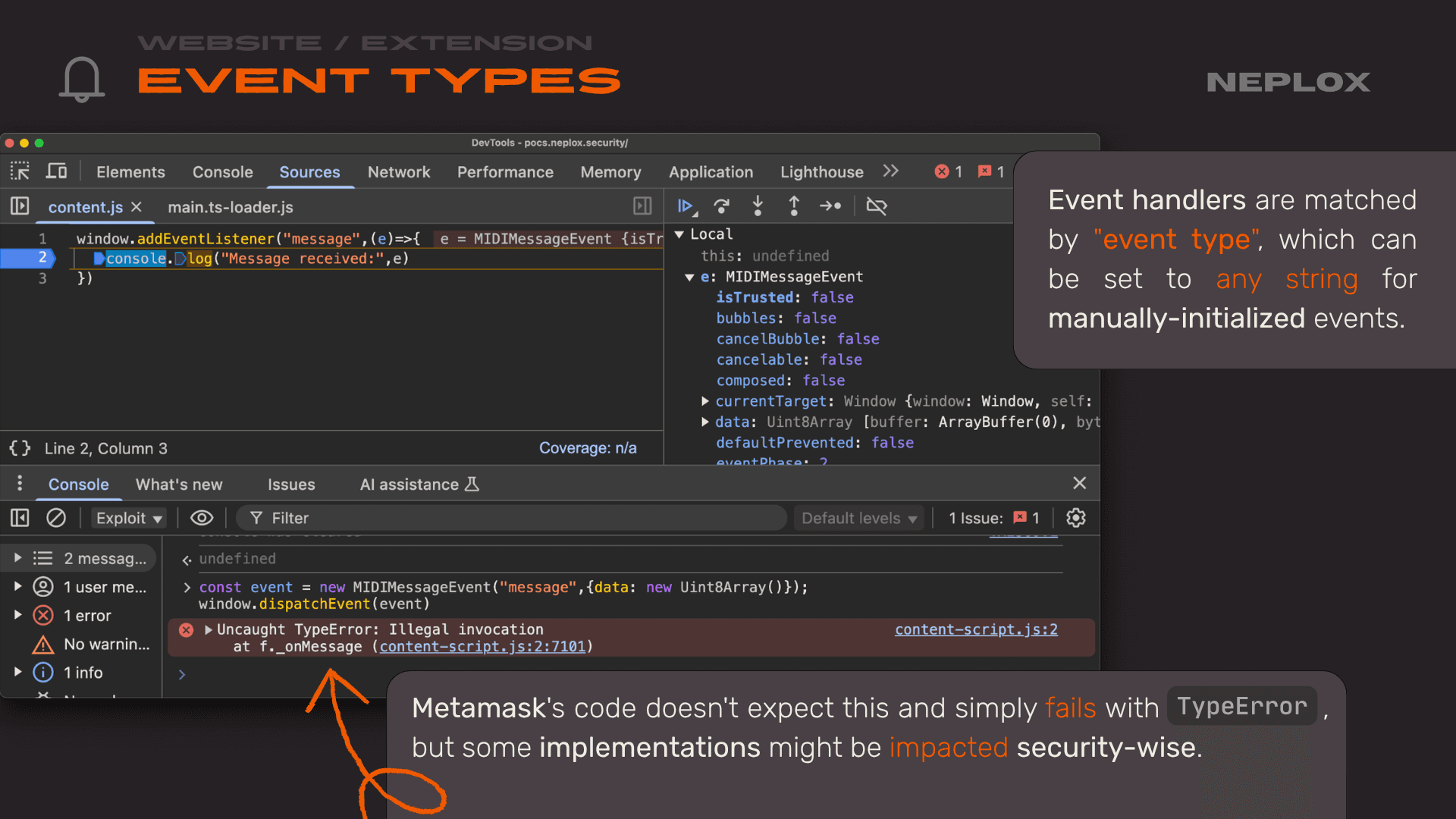Switch to the Network panel

coord(400,172)
